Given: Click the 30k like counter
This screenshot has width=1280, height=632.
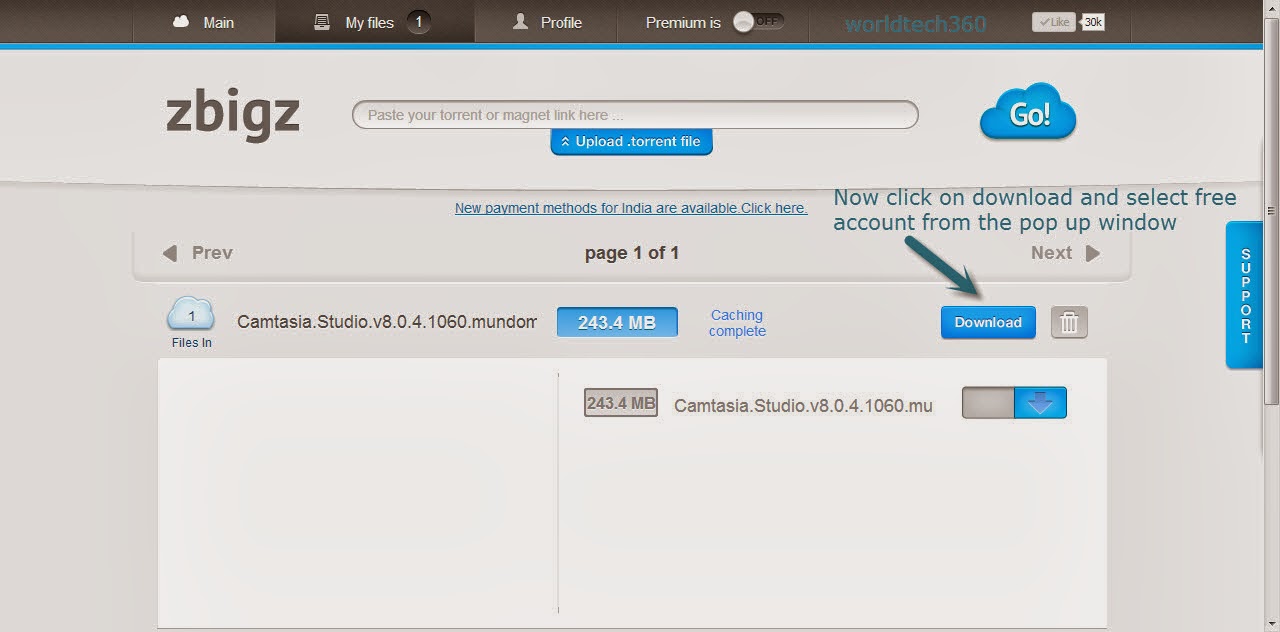Looking at the screenshot, I should pos(1093,21).
